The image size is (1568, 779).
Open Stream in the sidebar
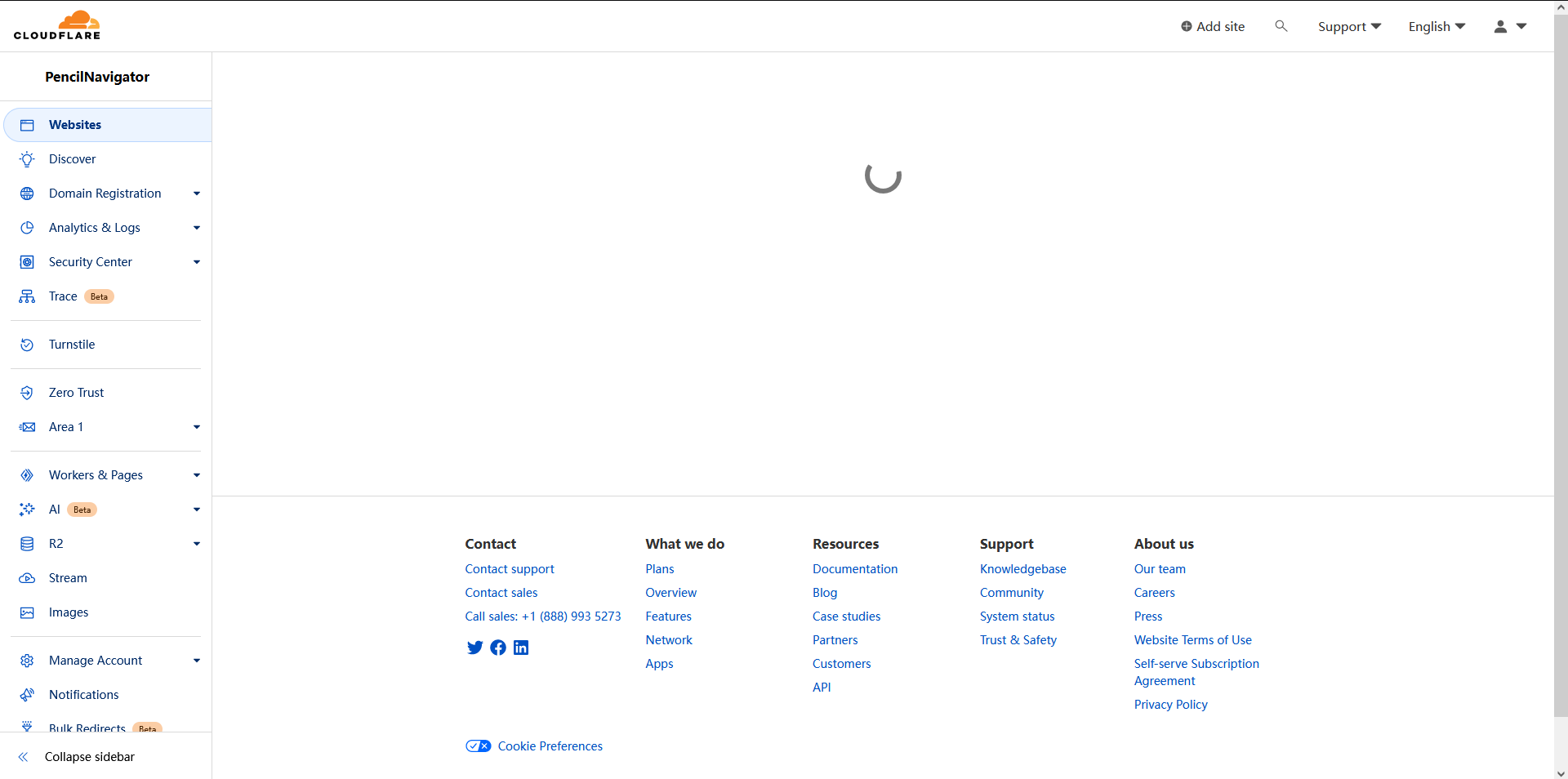[x=68, y=577]
